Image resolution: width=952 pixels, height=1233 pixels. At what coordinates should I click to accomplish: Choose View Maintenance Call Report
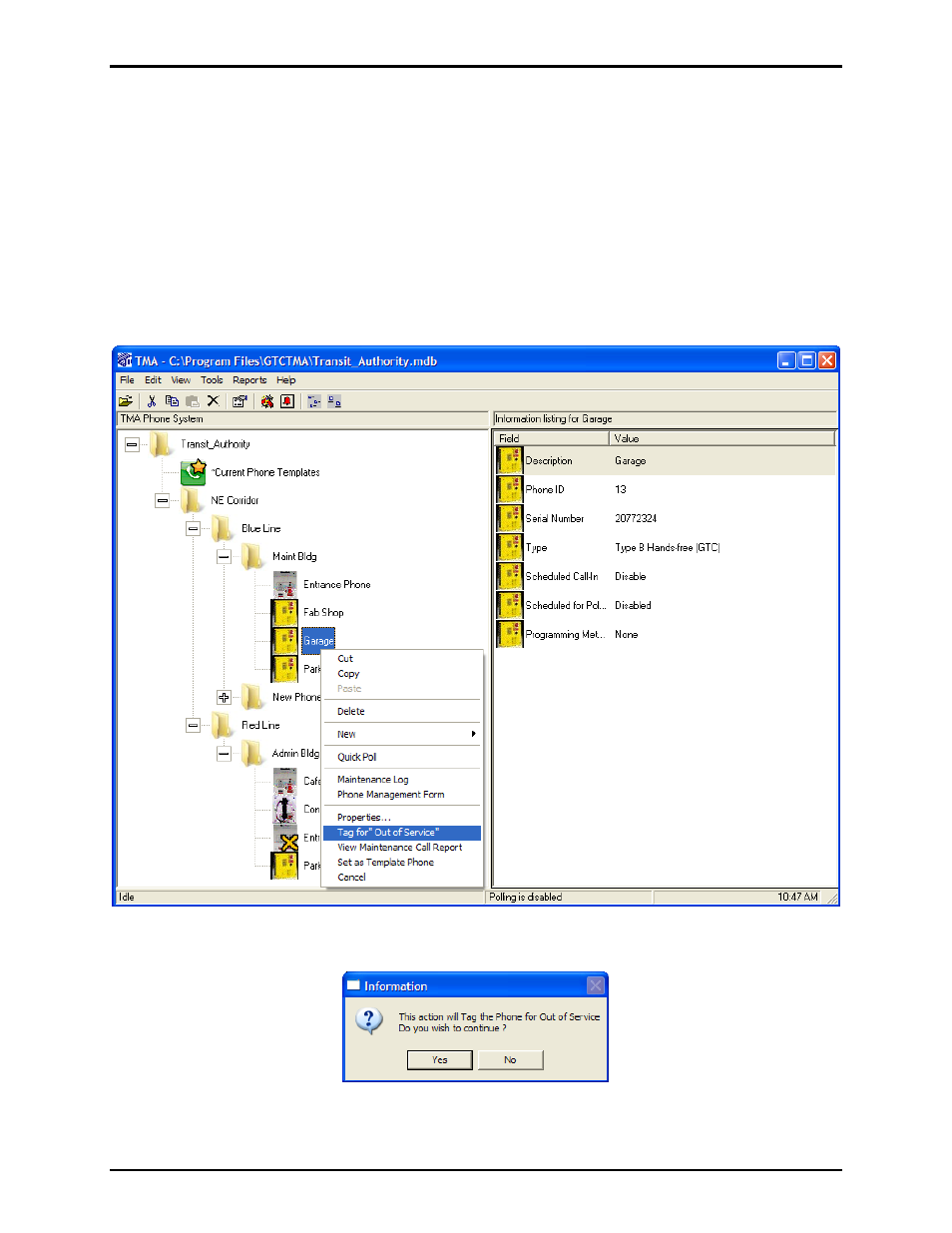(400, 848)
